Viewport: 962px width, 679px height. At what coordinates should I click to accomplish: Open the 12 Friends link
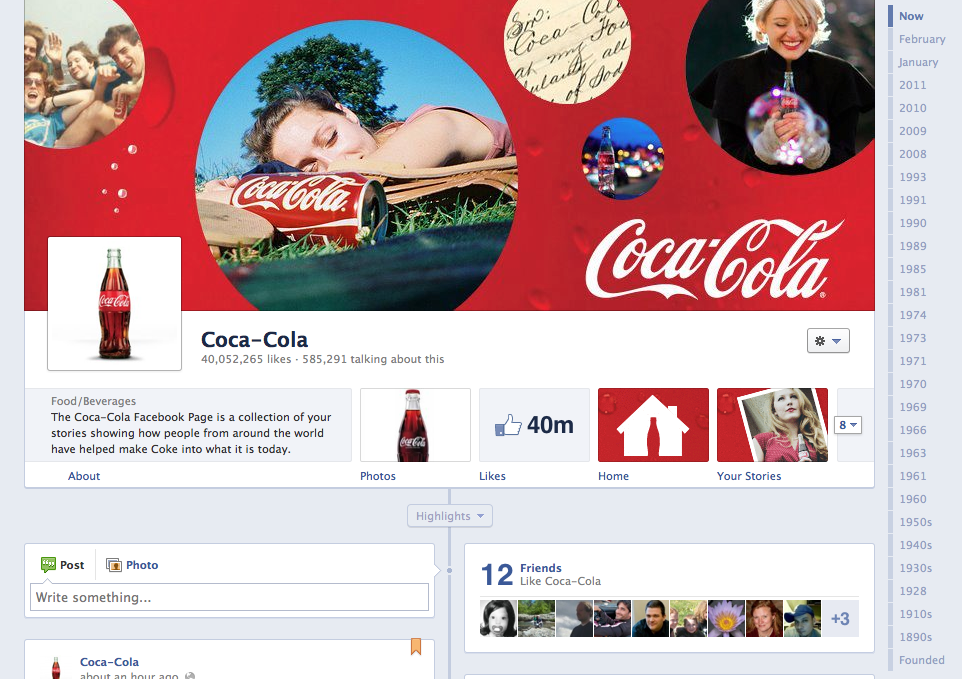[540, 568]
